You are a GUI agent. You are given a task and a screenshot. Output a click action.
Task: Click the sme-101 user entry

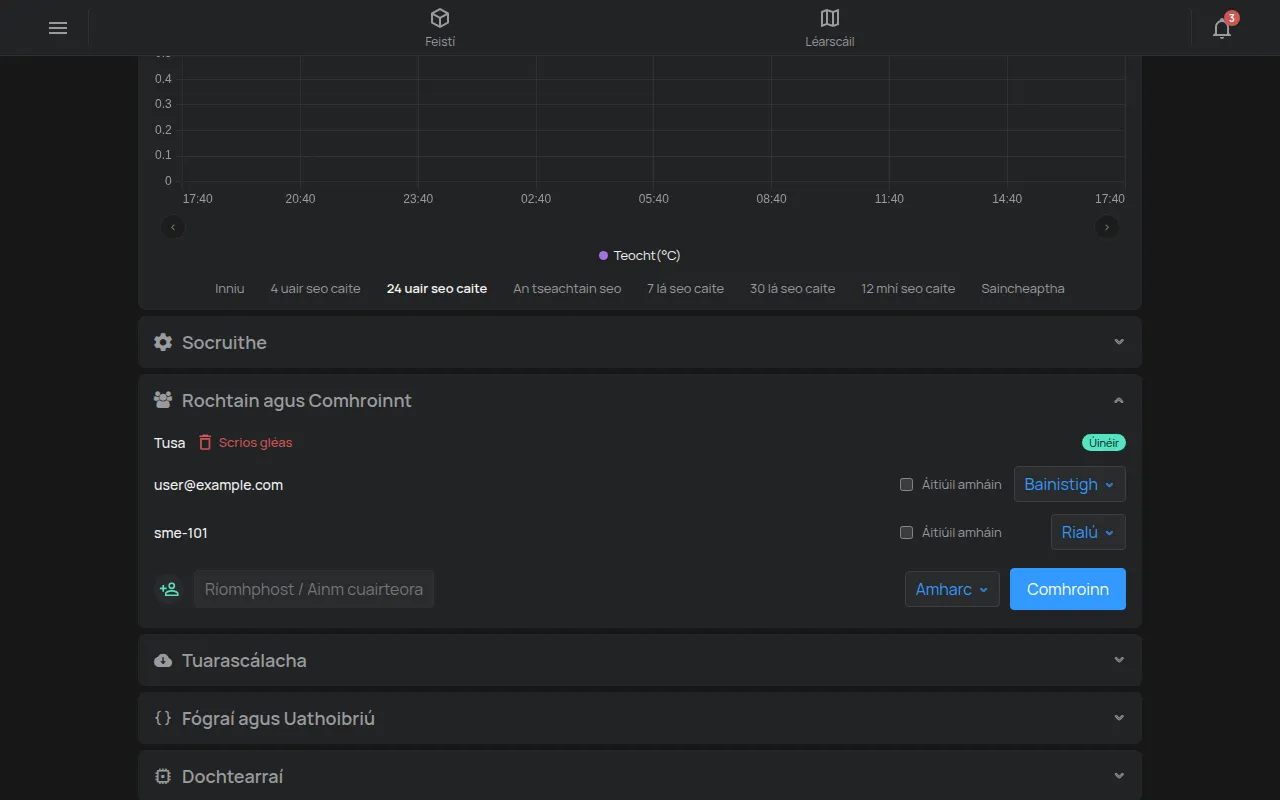[x=181, y=533]
